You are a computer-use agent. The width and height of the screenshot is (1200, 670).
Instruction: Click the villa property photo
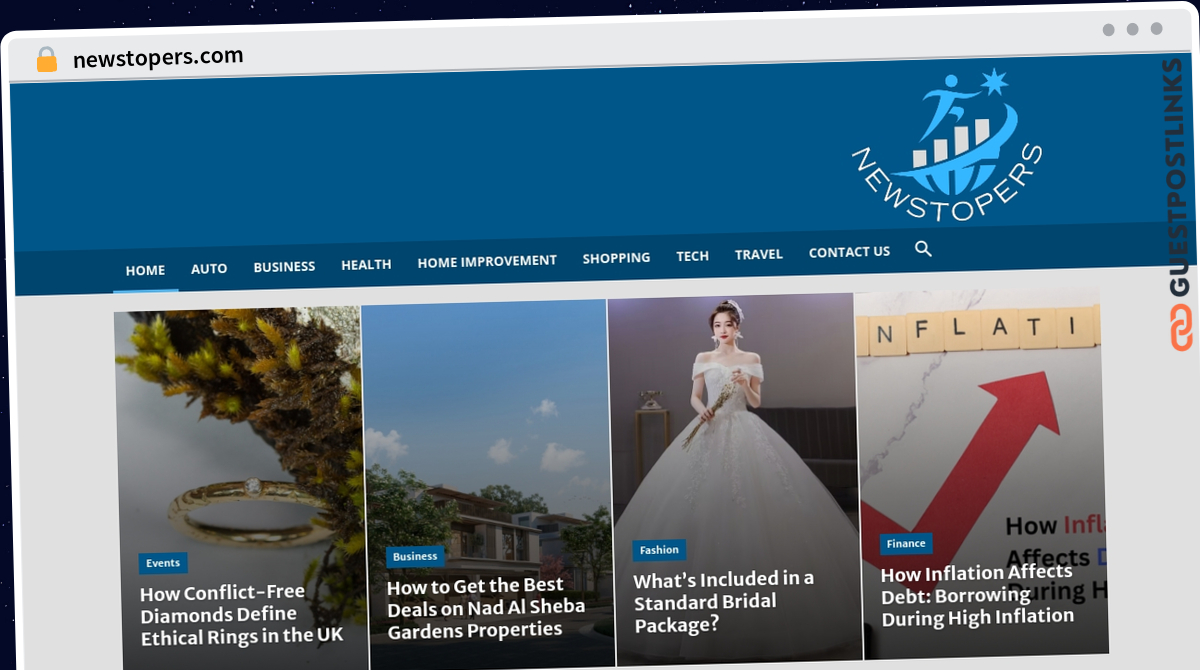pyautogui.click(x=486, y=430)
